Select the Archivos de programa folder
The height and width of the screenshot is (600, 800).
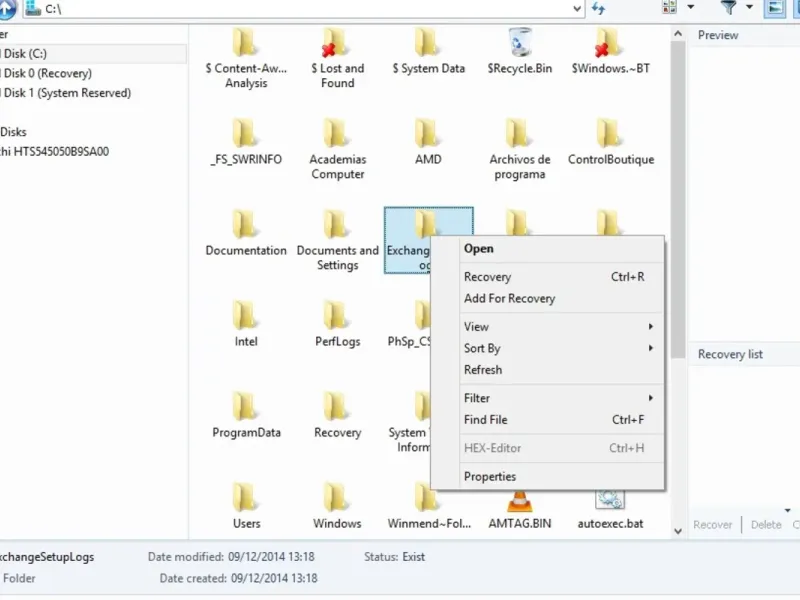pos(519,149)
